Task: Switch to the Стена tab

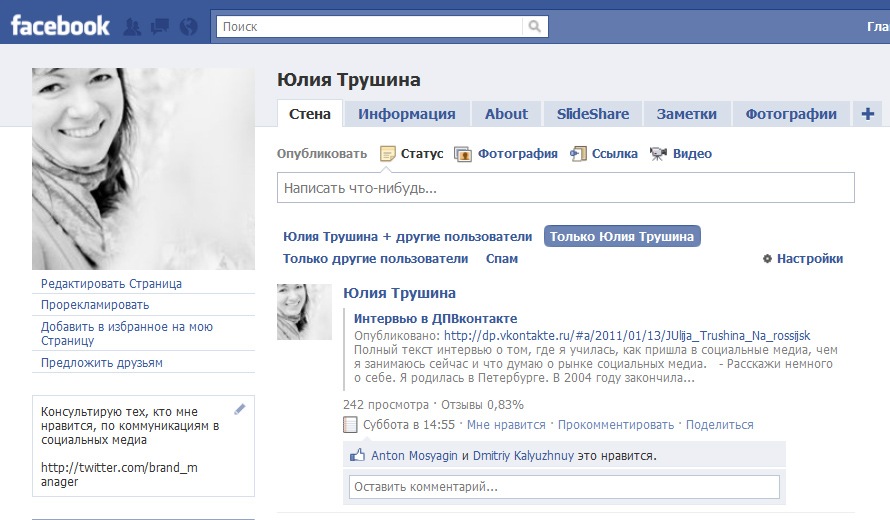Action: (310, 114)
